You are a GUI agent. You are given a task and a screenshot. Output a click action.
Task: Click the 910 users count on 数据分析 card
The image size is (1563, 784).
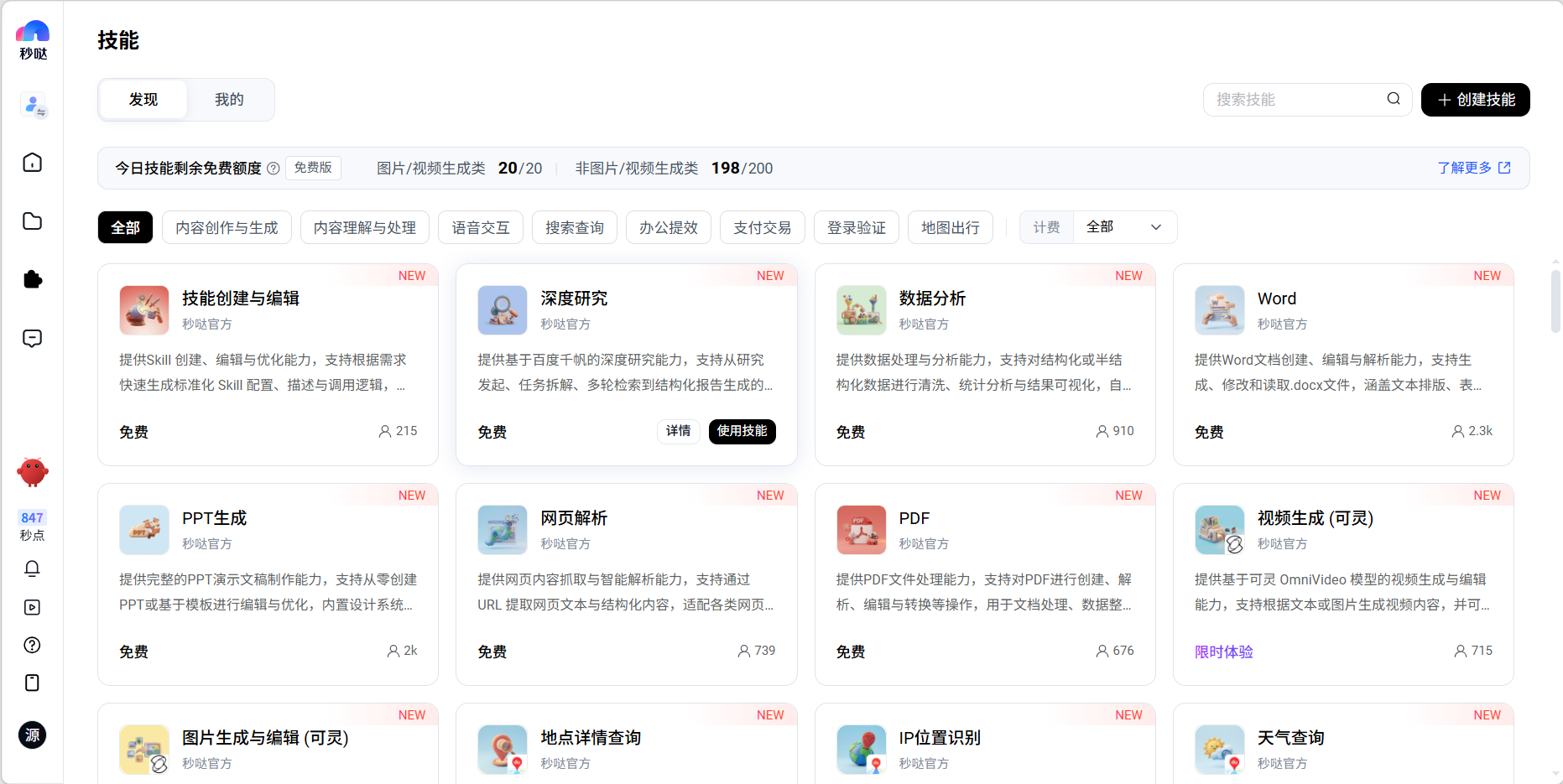pyautogui.click(x=1115, y=431)
